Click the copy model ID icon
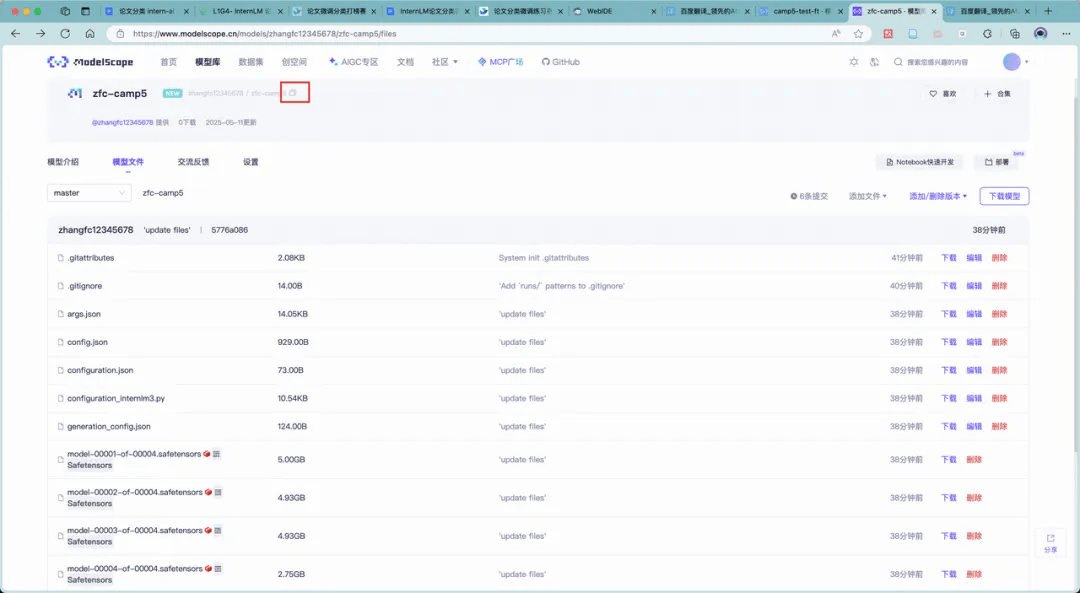 point(293,93)
